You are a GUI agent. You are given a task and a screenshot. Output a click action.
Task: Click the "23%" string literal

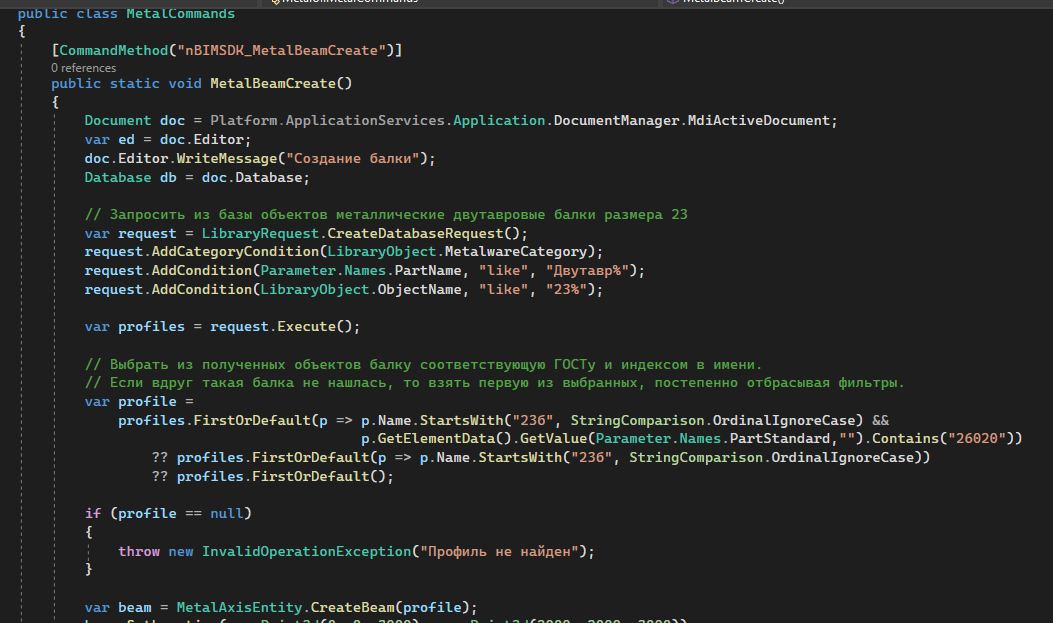(x=566, y=289)
